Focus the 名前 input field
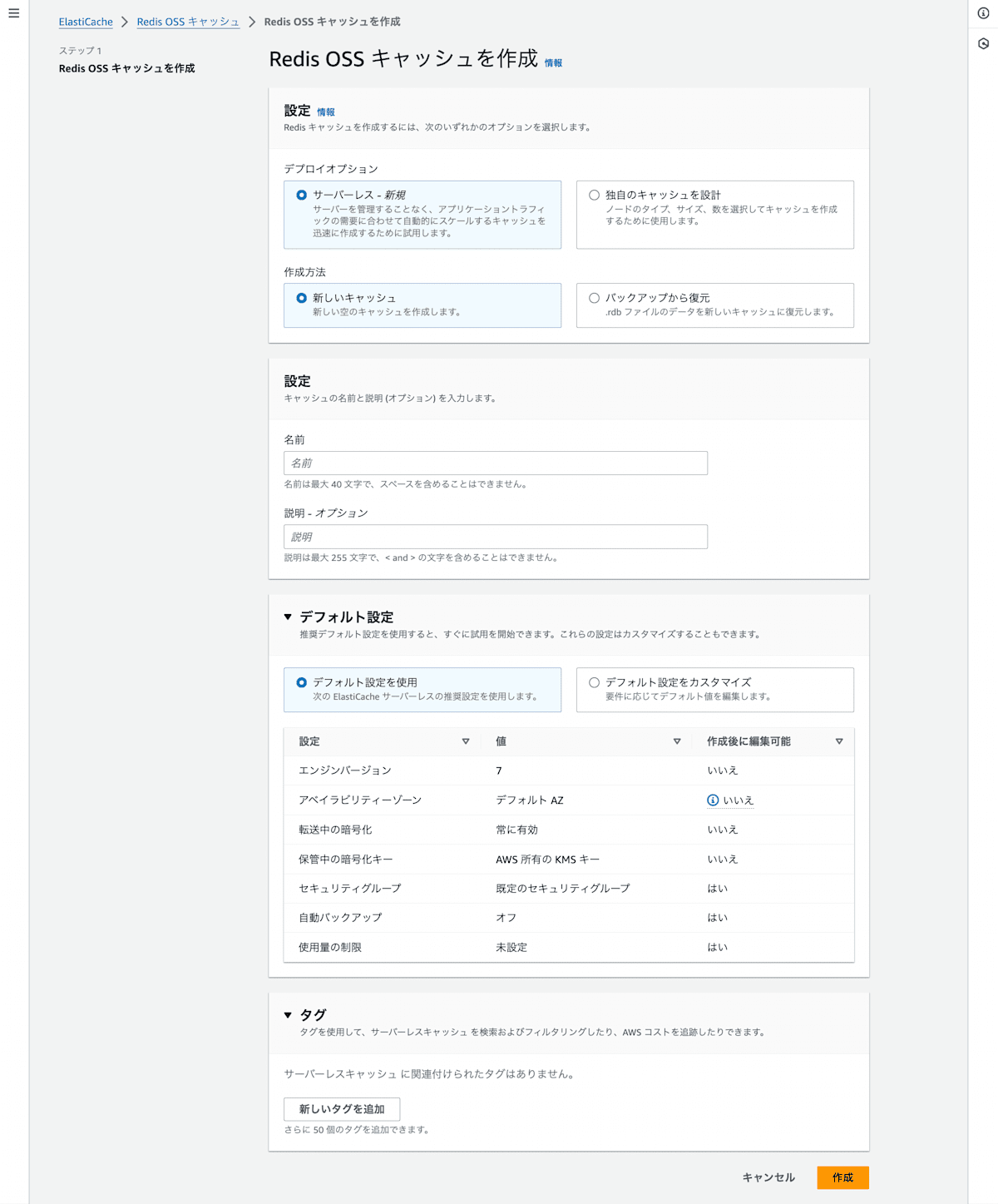 point(496,463)
